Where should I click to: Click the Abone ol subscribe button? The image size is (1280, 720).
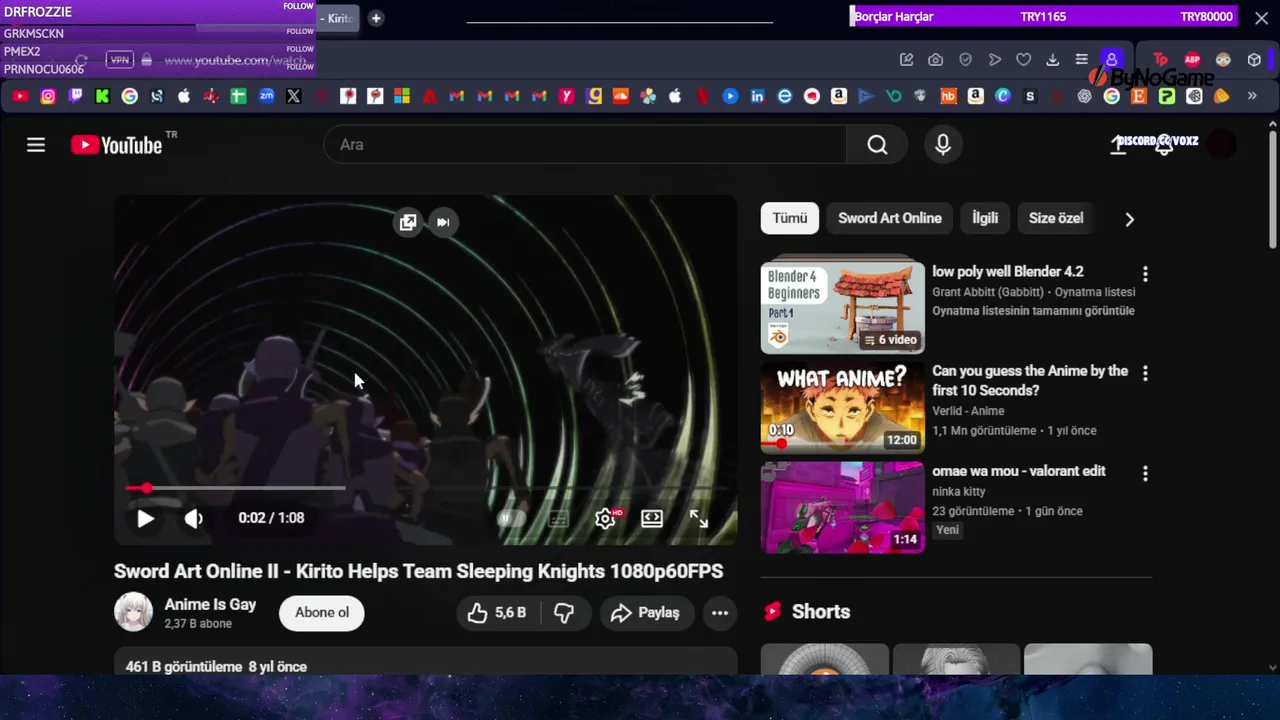pos(322,613)
